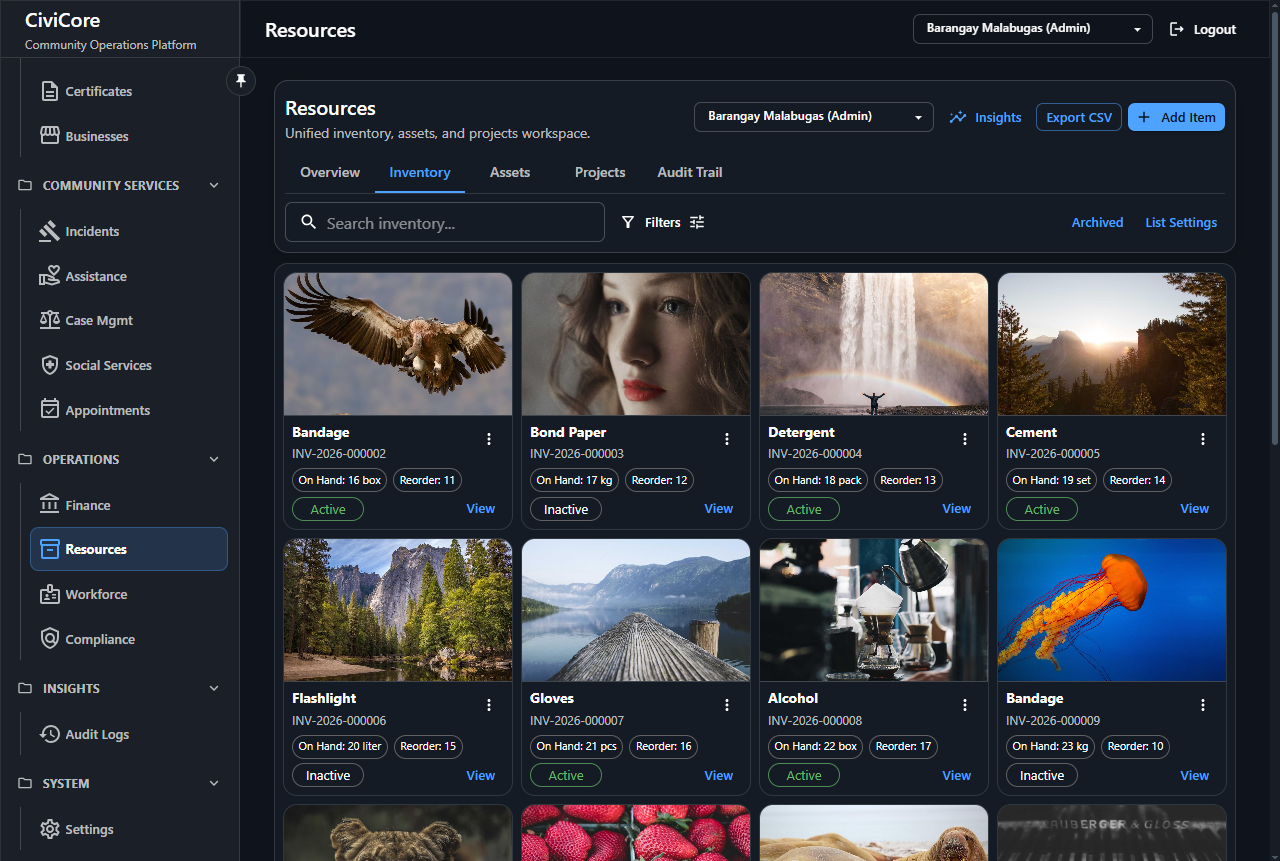1280x861 pixels.
Task: Select the Inventory tab
Action: point(420,172)
